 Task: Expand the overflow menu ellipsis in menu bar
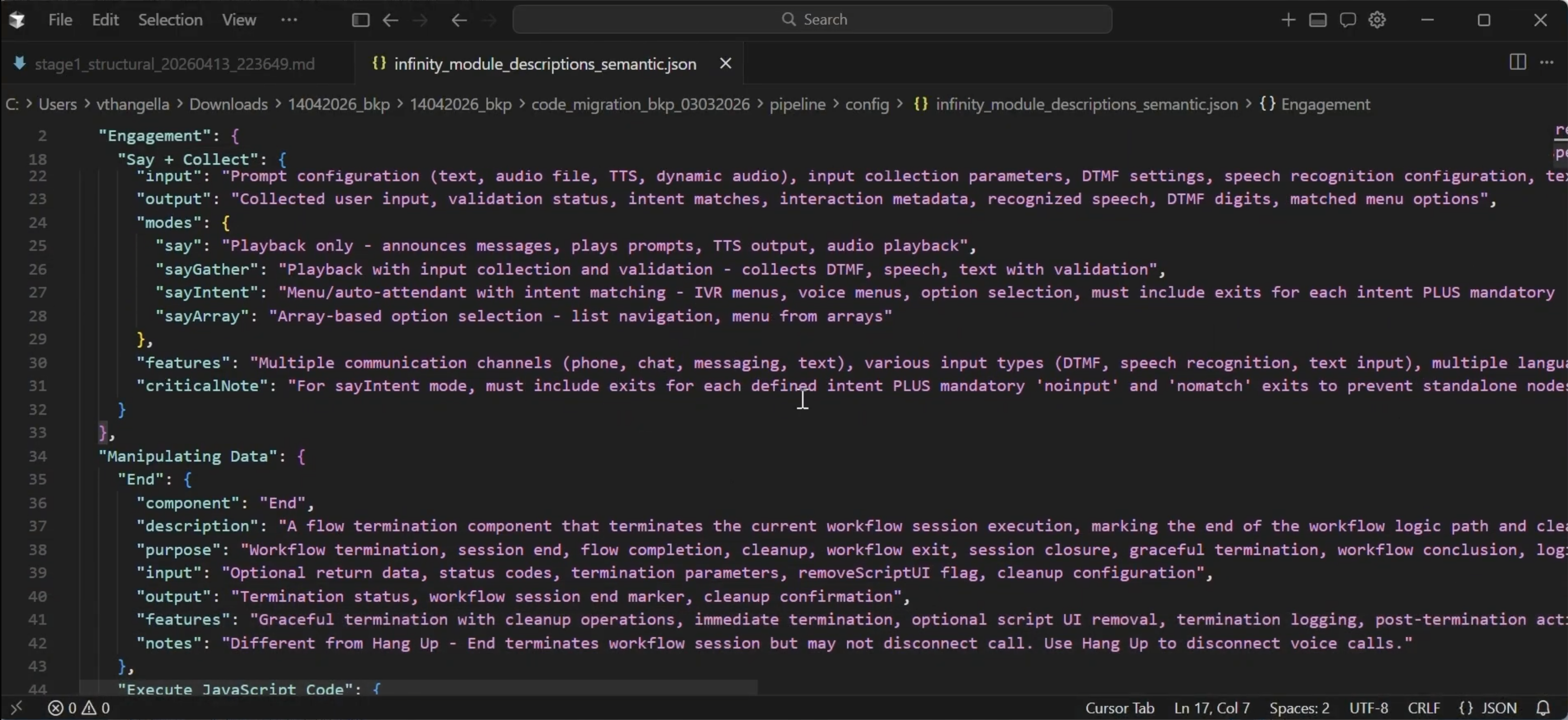point(289,20)
